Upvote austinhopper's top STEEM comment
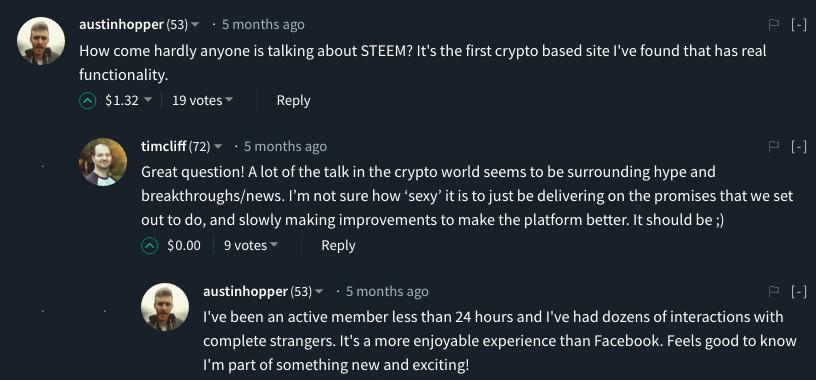This screenshot has height=380, width=816. point(87,100)
